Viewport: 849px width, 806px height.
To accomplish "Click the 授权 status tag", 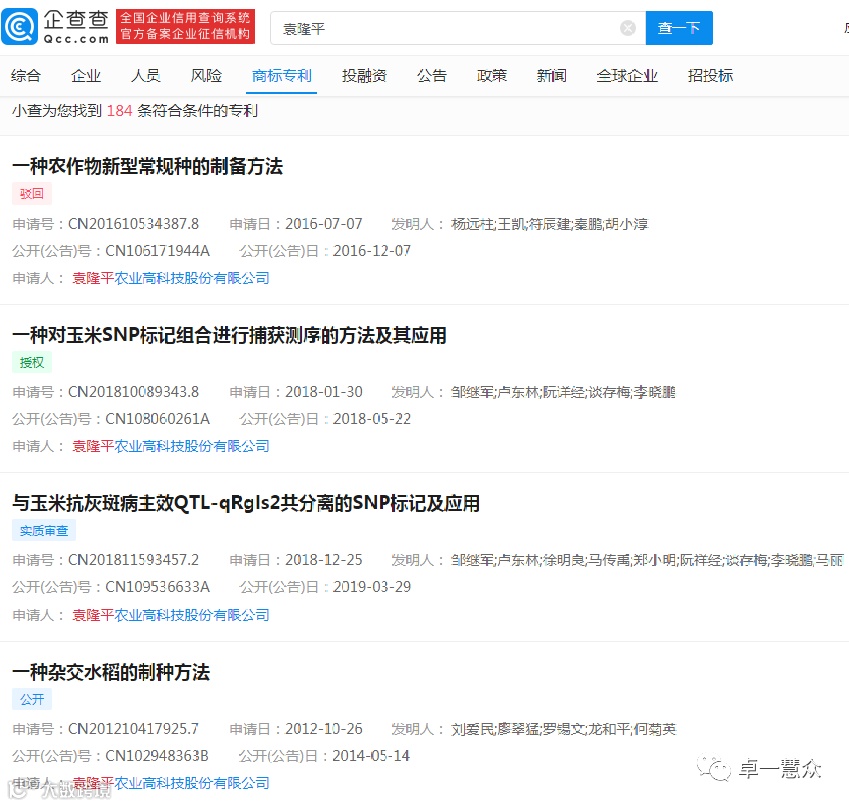I will (32, 363).
